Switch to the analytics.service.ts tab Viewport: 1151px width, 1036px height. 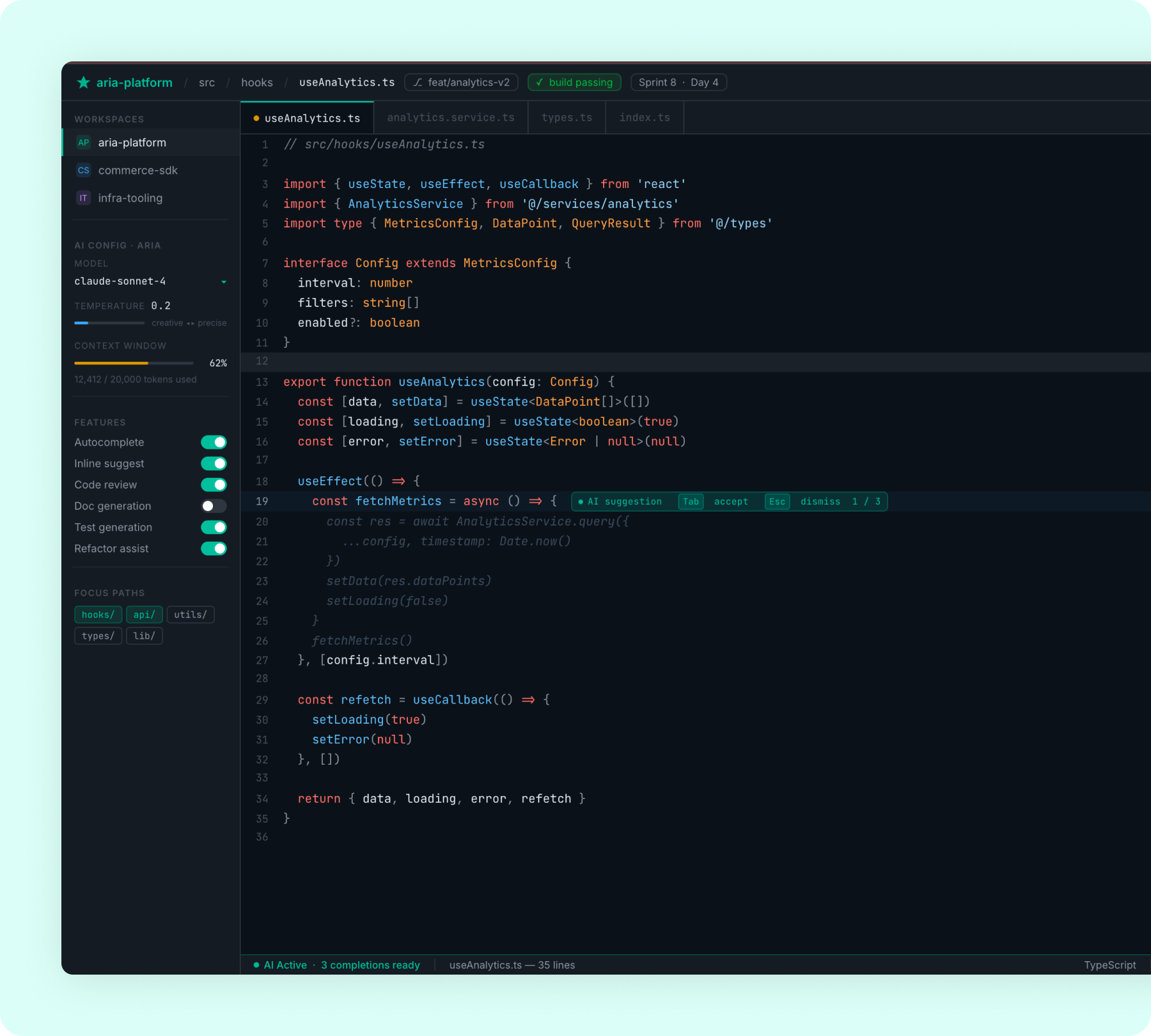[450, 117]
